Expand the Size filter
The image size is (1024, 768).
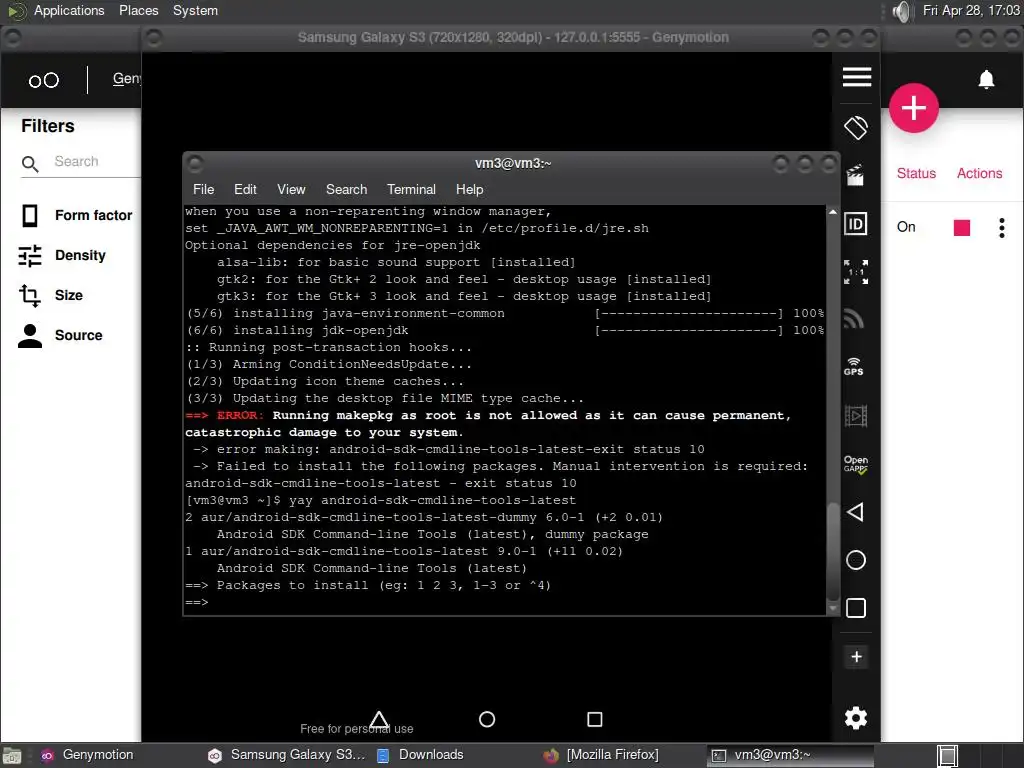tap(51, 295)
